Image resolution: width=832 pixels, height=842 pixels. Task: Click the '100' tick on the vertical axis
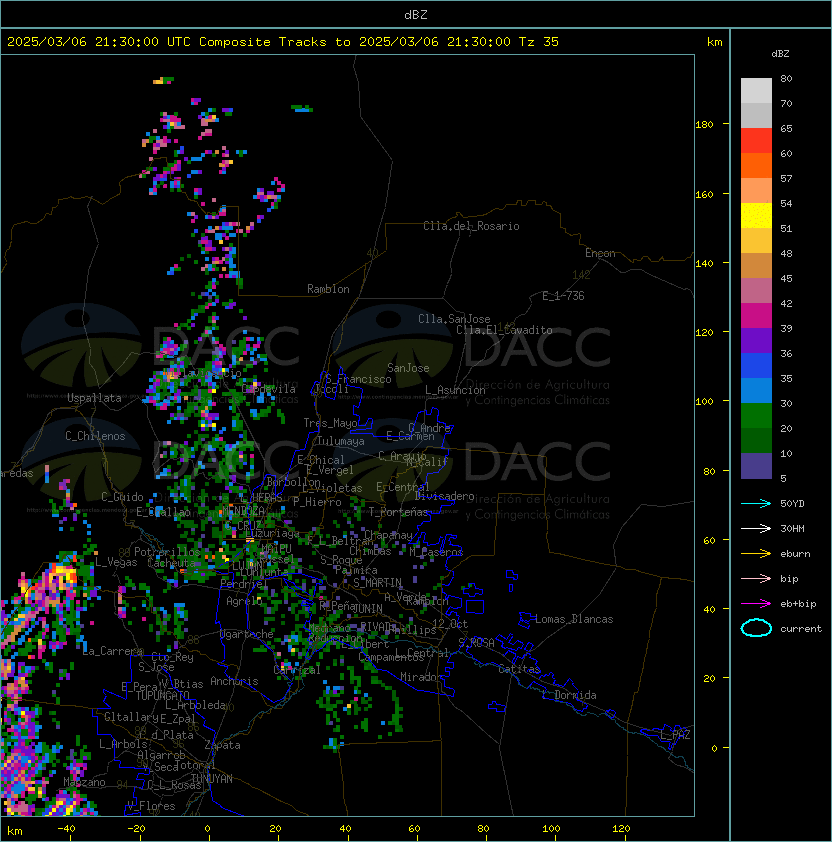pos(704,402)
